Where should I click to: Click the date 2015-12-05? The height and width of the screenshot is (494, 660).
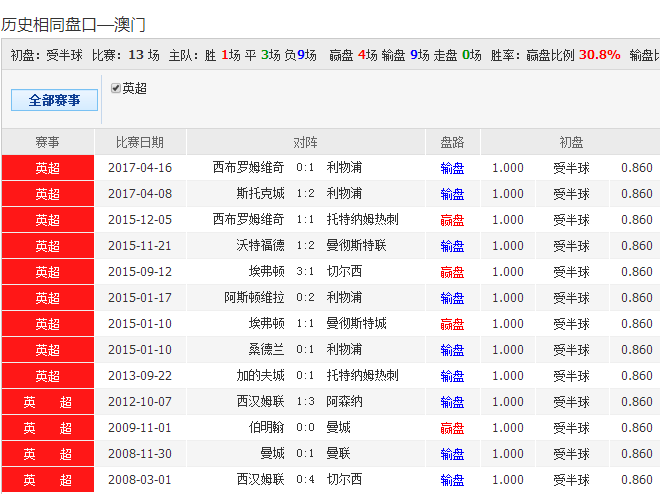click(140, 220)
